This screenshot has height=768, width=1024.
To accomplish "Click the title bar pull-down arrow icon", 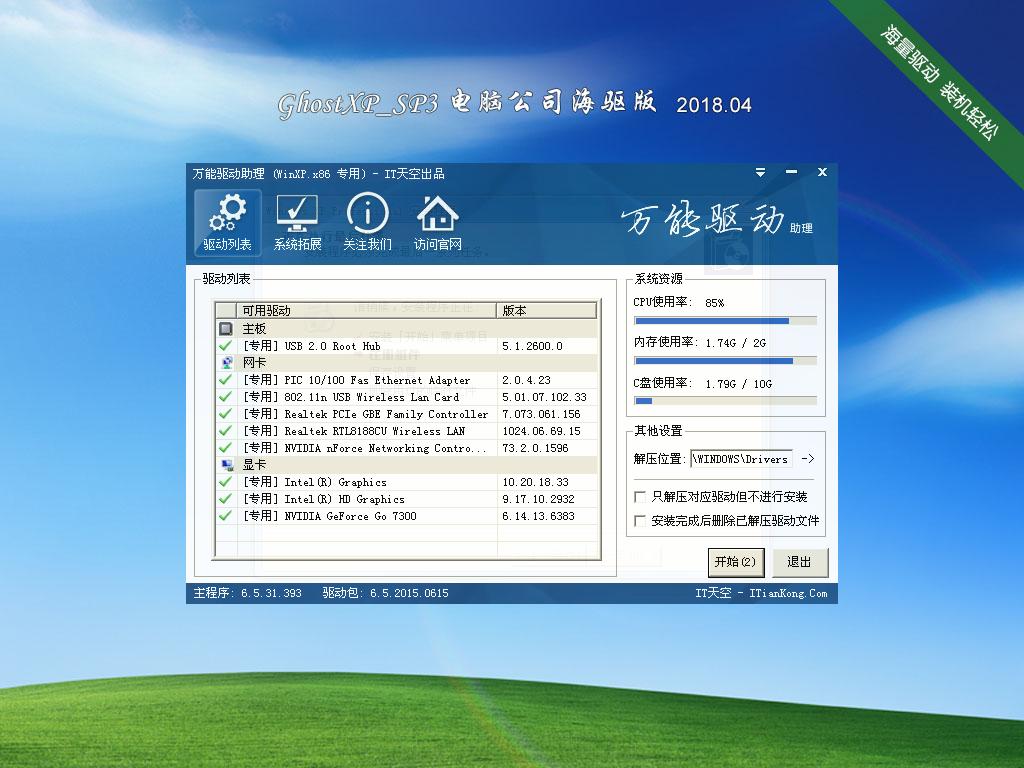I will tap(760, 172).
